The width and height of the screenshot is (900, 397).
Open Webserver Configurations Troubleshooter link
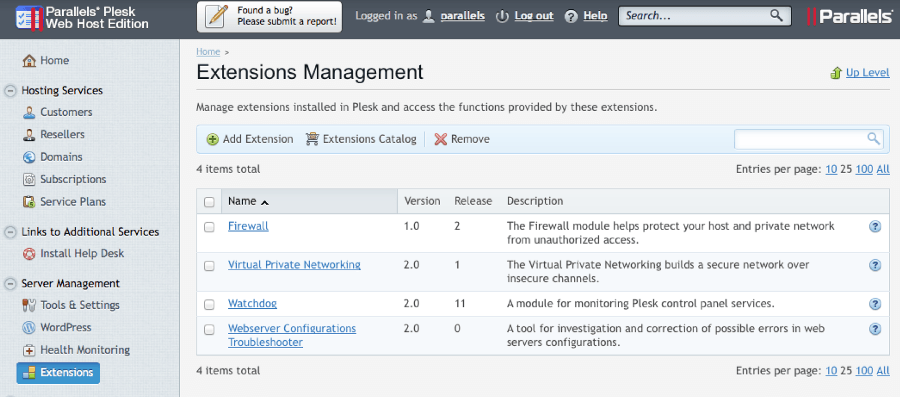[292, 336]
